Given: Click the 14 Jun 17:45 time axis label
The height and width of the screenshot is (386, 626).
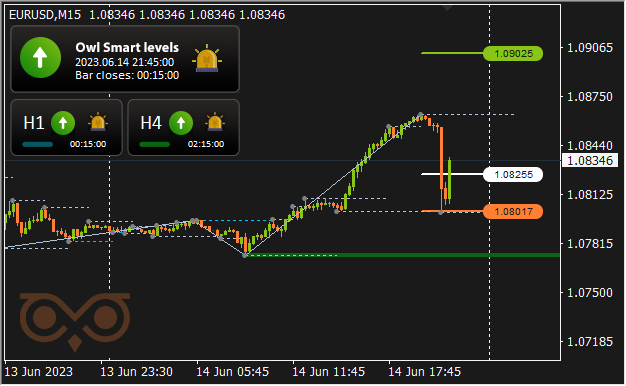Looking at the screenshot, I should pos(425,372).
